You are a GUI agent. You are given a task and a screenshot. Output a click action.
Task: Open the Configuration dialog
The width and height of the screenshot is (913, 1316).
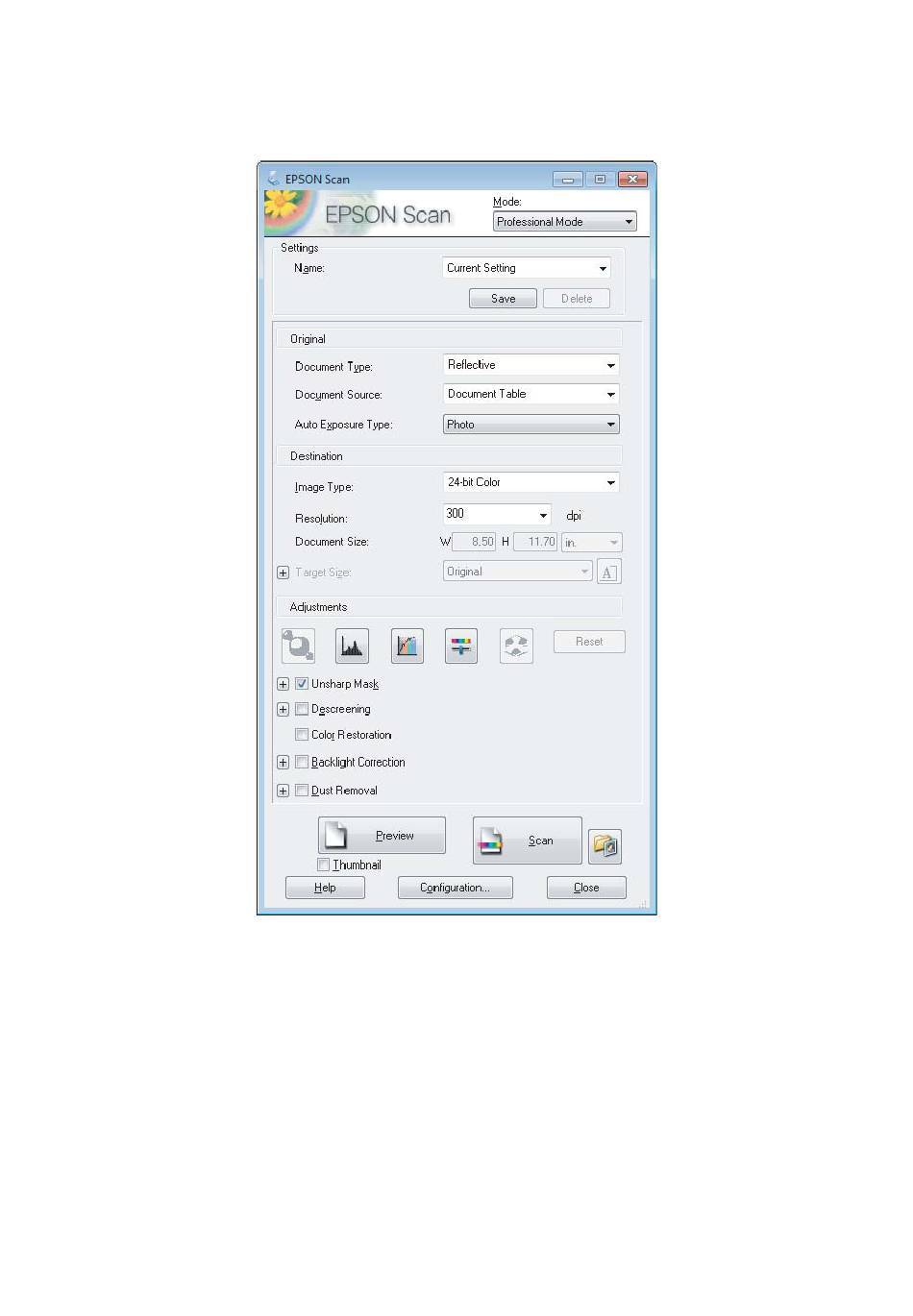point(455,888)
